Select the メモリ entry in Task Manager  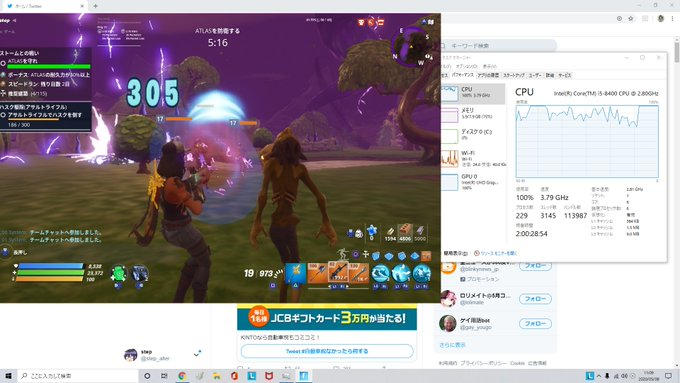473,114
